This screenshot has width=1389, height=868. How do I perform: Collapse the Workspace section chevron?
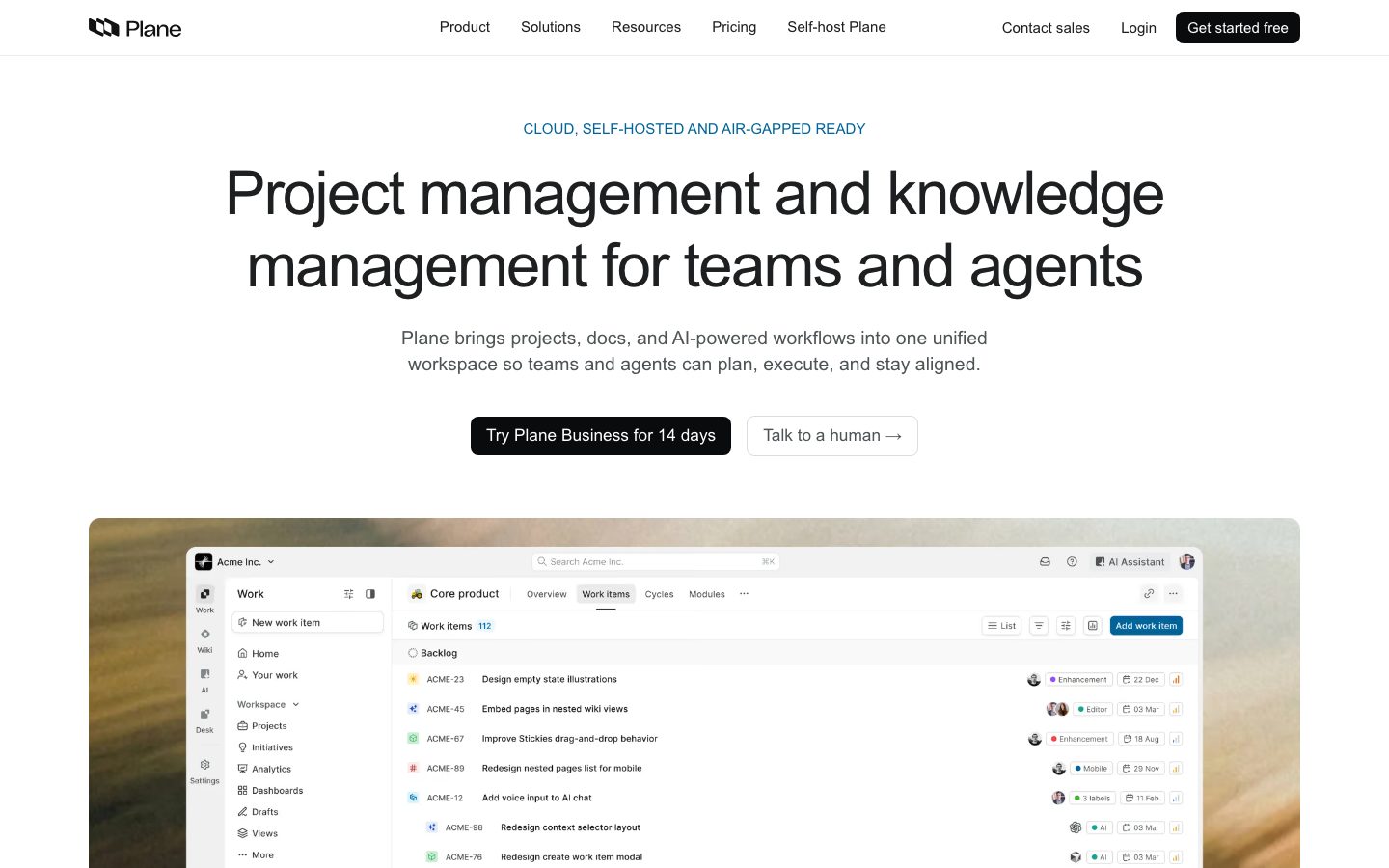296,704
